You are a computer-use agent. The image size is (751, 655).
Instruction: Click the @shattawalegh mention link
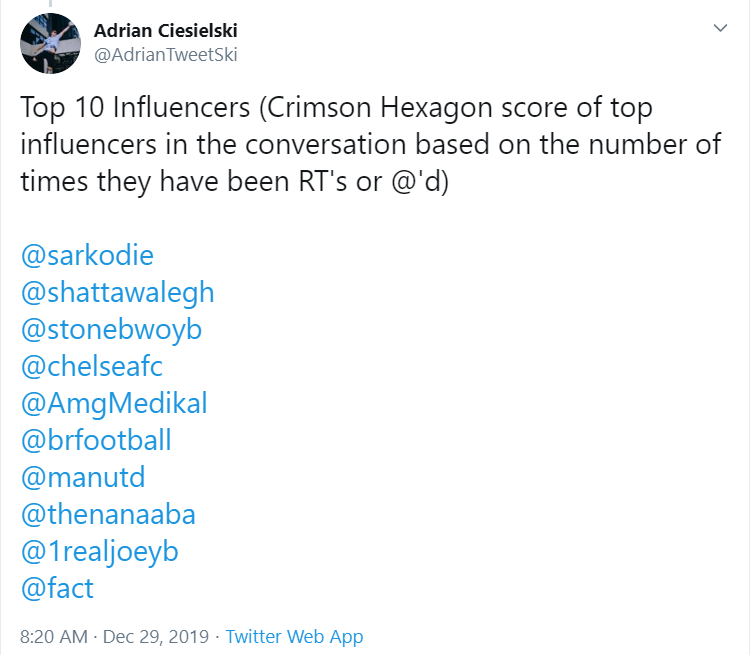tap(117, 292)
